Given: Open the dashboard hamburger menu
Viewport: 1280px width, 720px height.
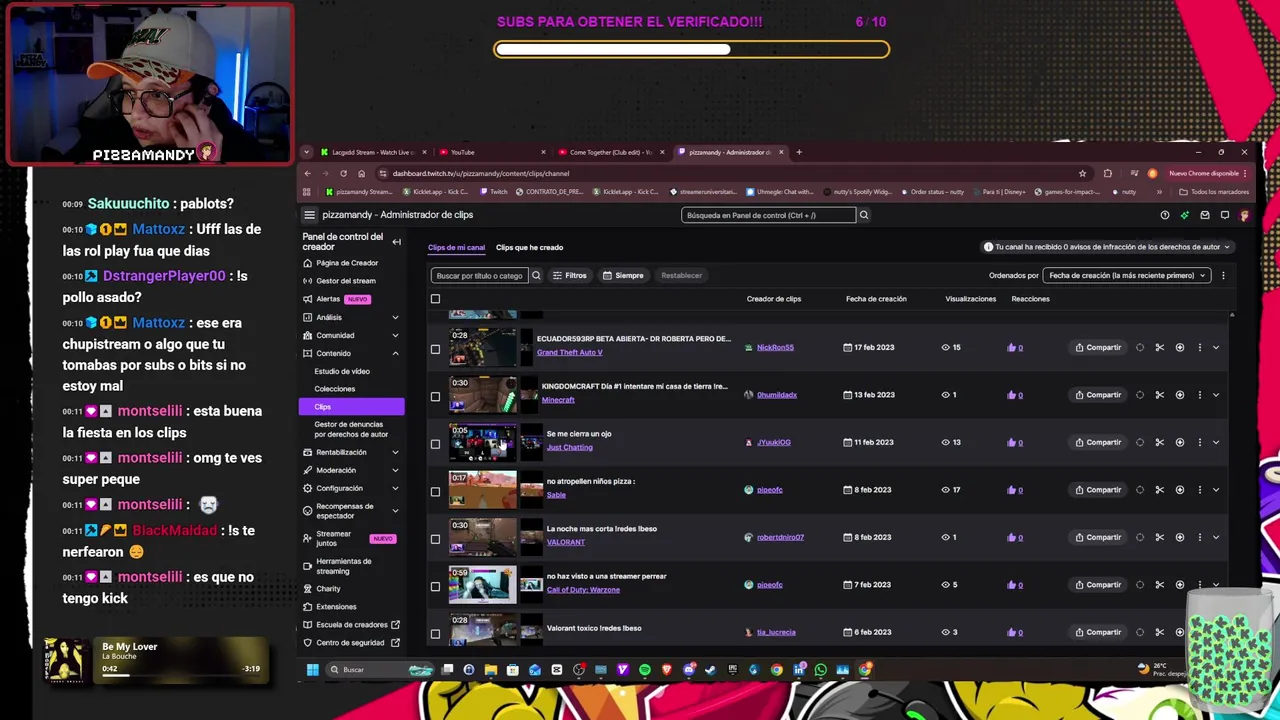Looking at the screenshot, I should click(309, 215).
